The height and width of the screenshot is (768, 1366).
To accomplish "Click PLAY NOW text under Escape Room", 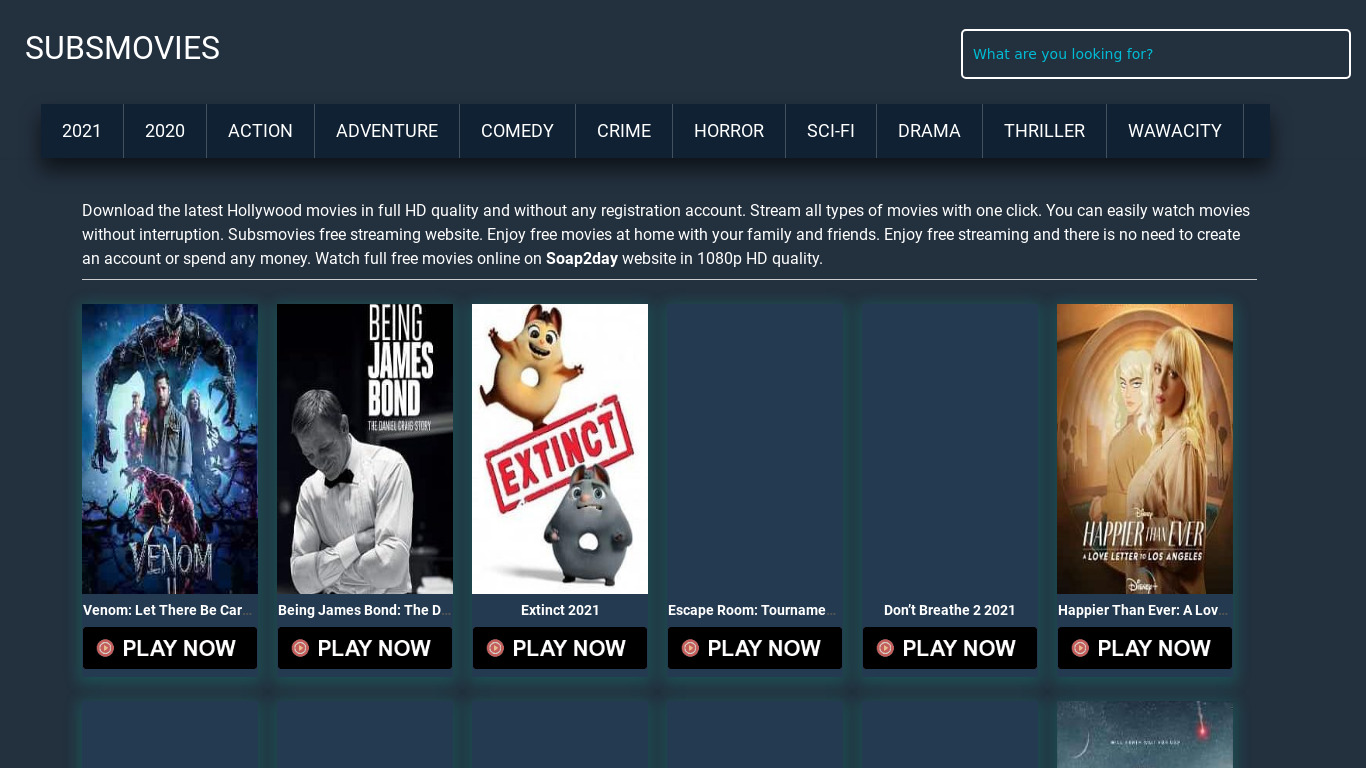I will (764, 648).
